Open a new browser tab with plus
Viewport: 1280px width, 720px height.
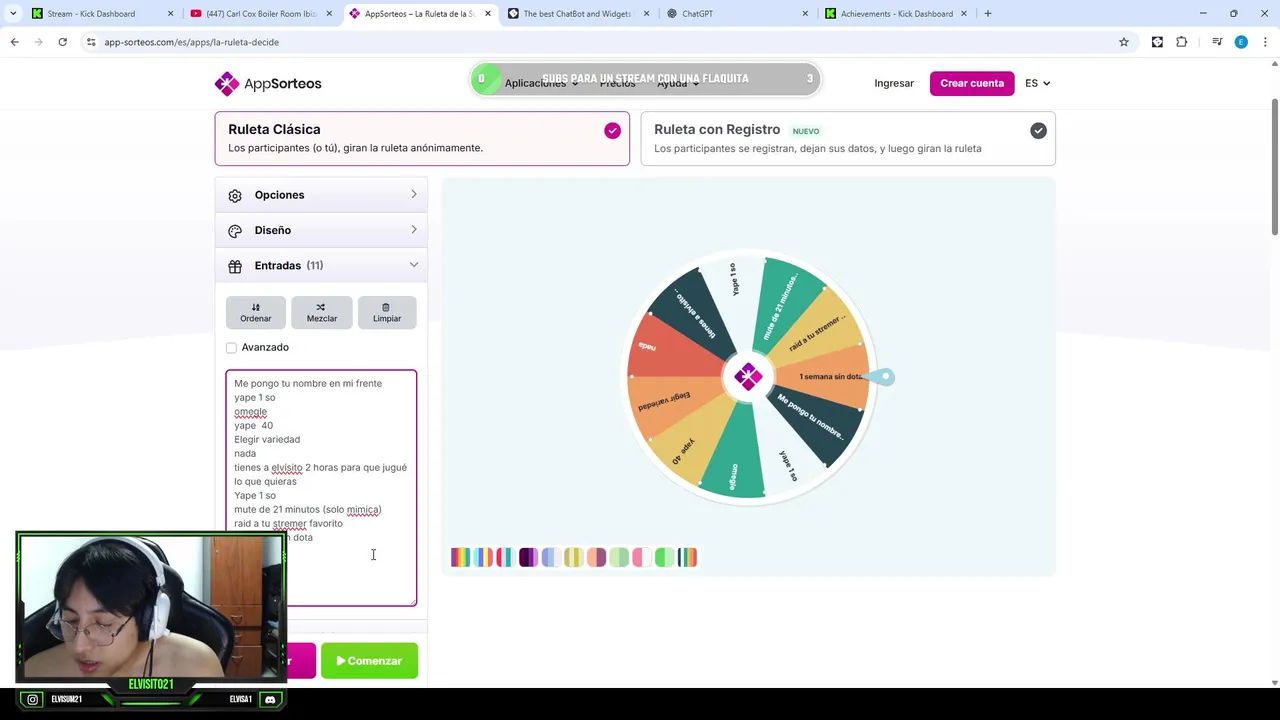coord(988,13)
